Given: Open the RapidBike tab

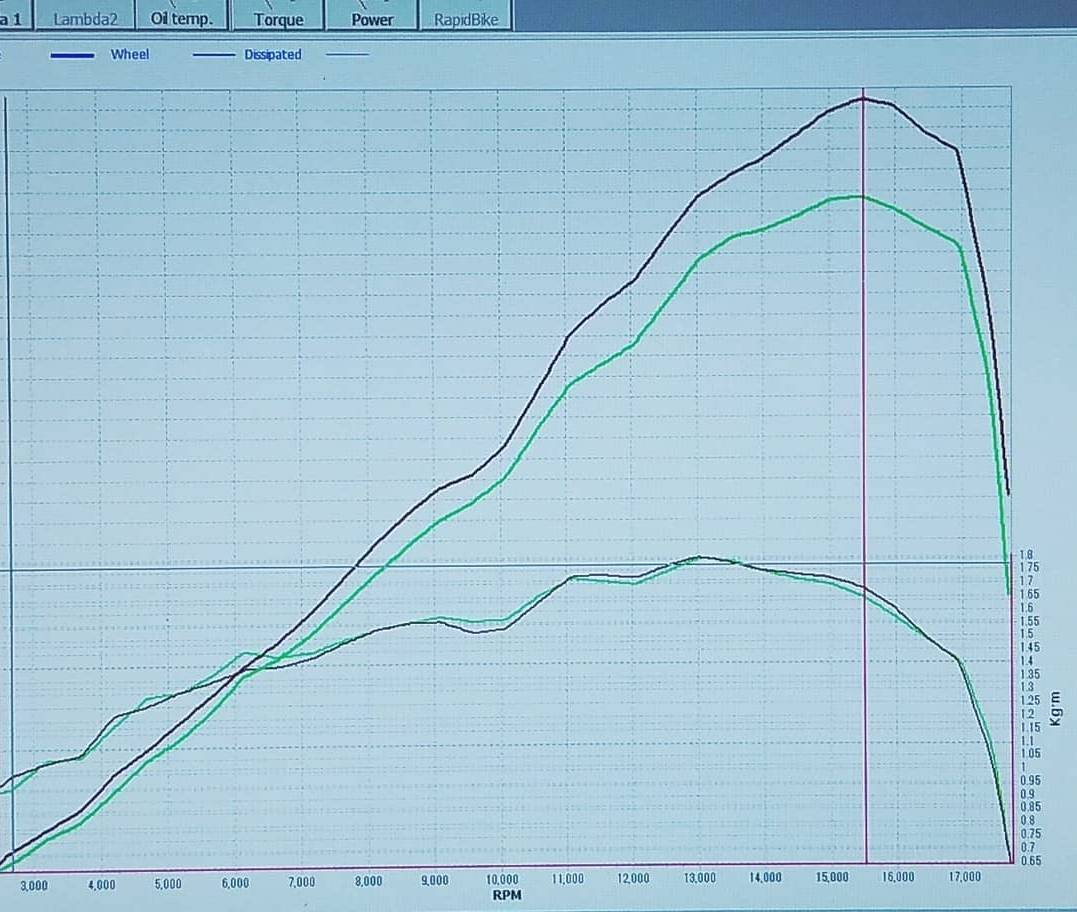Looking at the screenshot, I should (x=466, y=19).
